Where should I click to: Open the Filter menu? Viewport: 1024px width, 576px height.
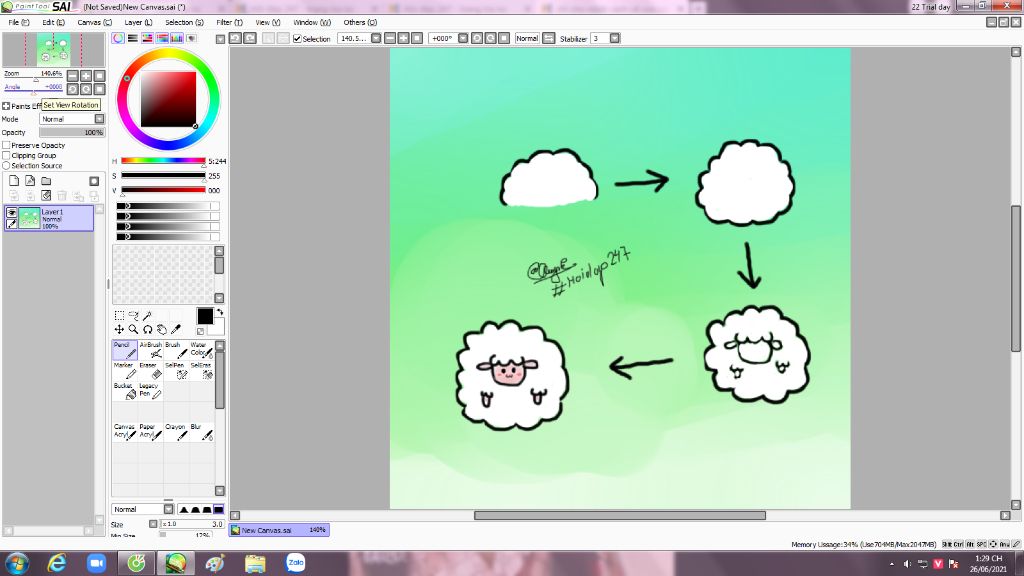(229, 22)
